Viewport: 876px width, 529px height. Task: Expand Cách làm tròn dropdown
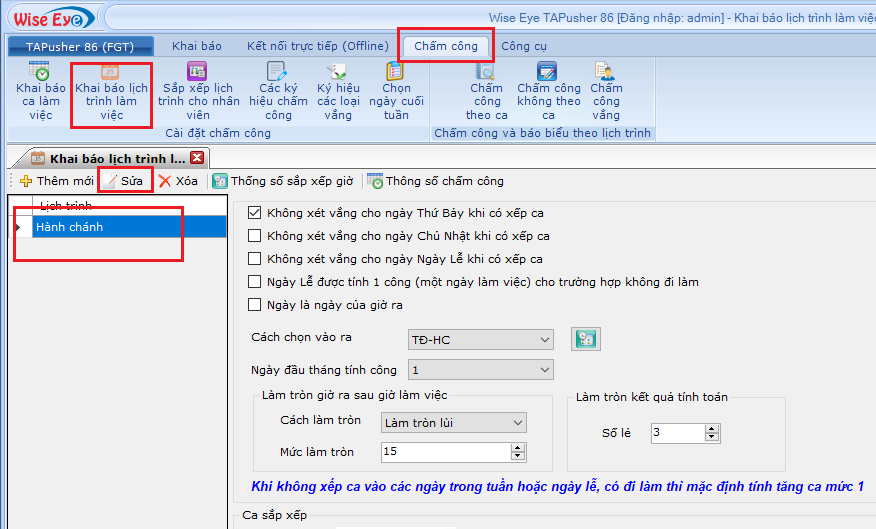coord(516,423)
